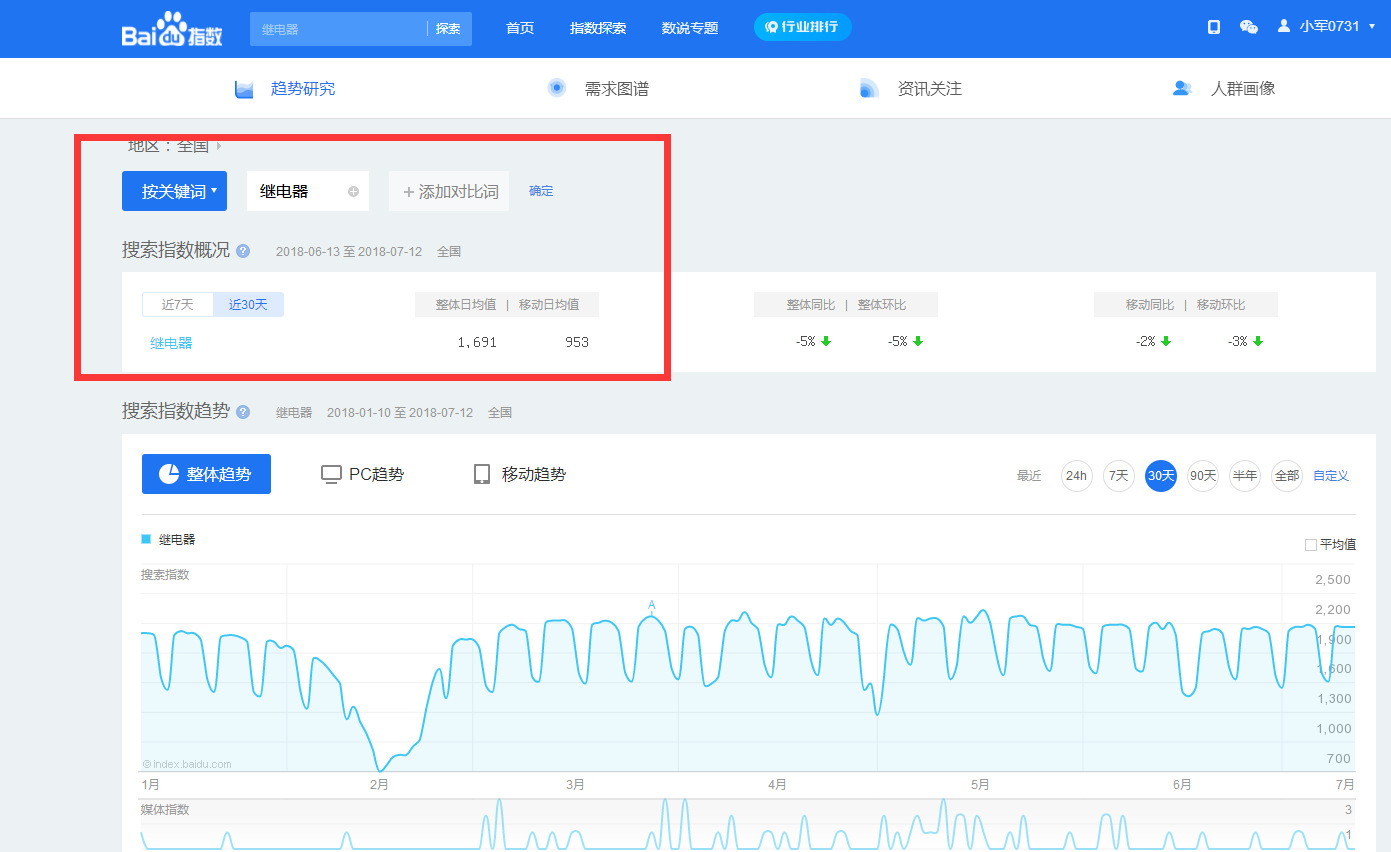
Task: Click the 移动日均值 value 953
Action: pos(577,342)
